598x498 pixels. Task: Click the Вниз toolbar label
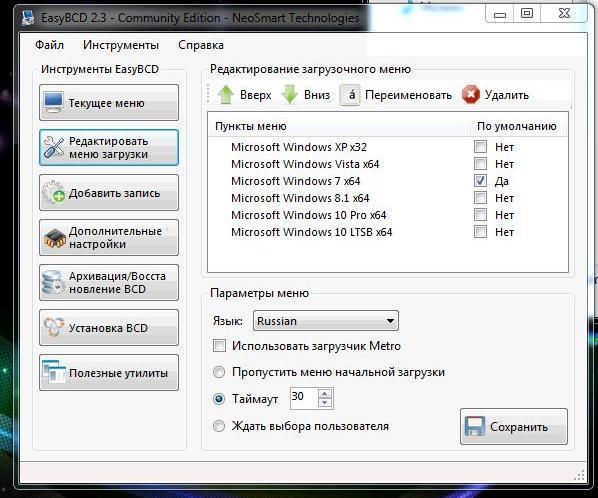317,94
